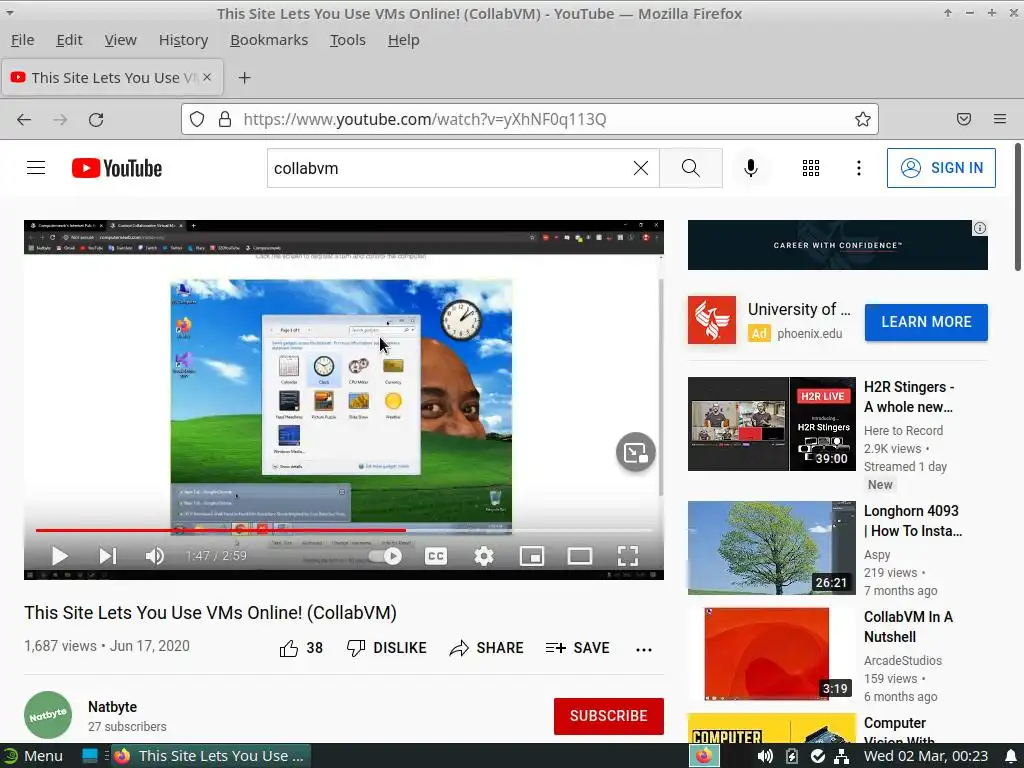Share the video

tap(487, 648)
